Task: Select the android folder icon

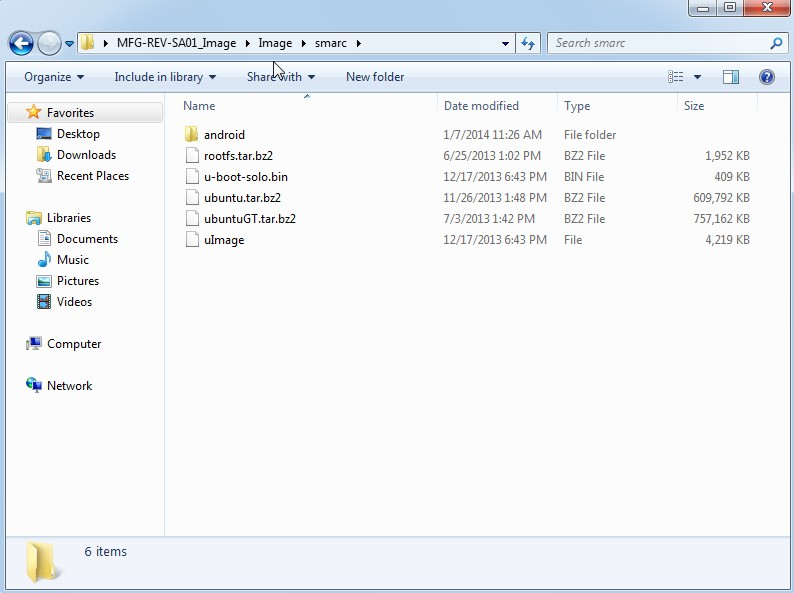Action: click(191, 134)
